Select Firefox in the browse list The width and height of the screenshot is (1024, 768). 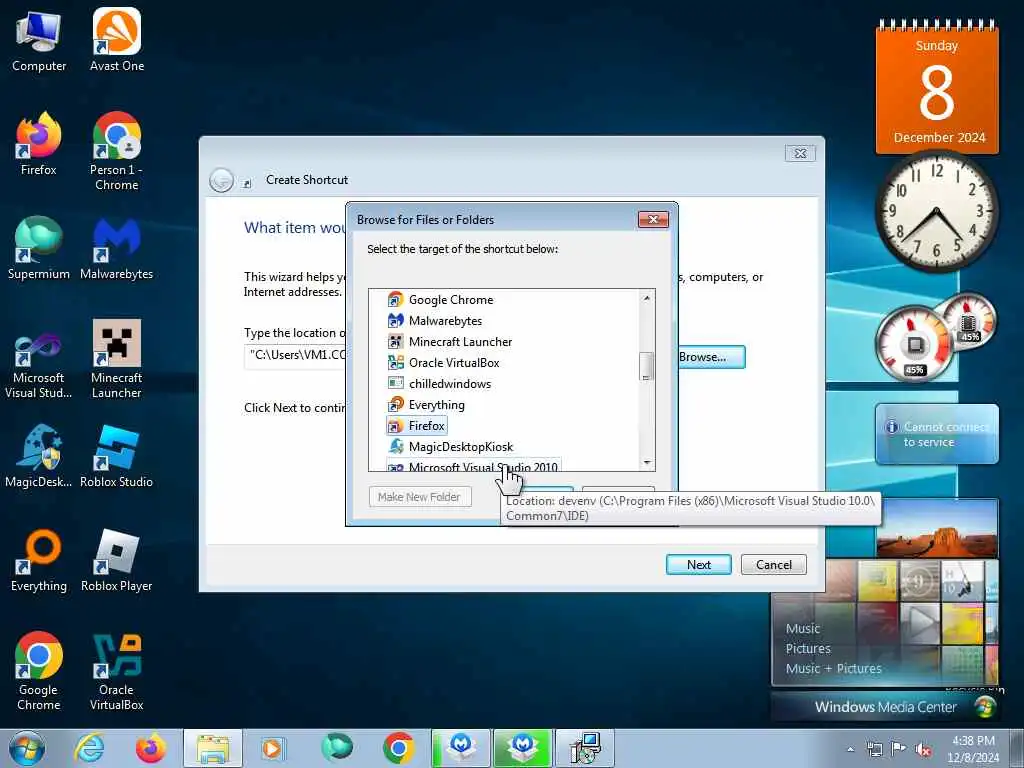point(417,426)
